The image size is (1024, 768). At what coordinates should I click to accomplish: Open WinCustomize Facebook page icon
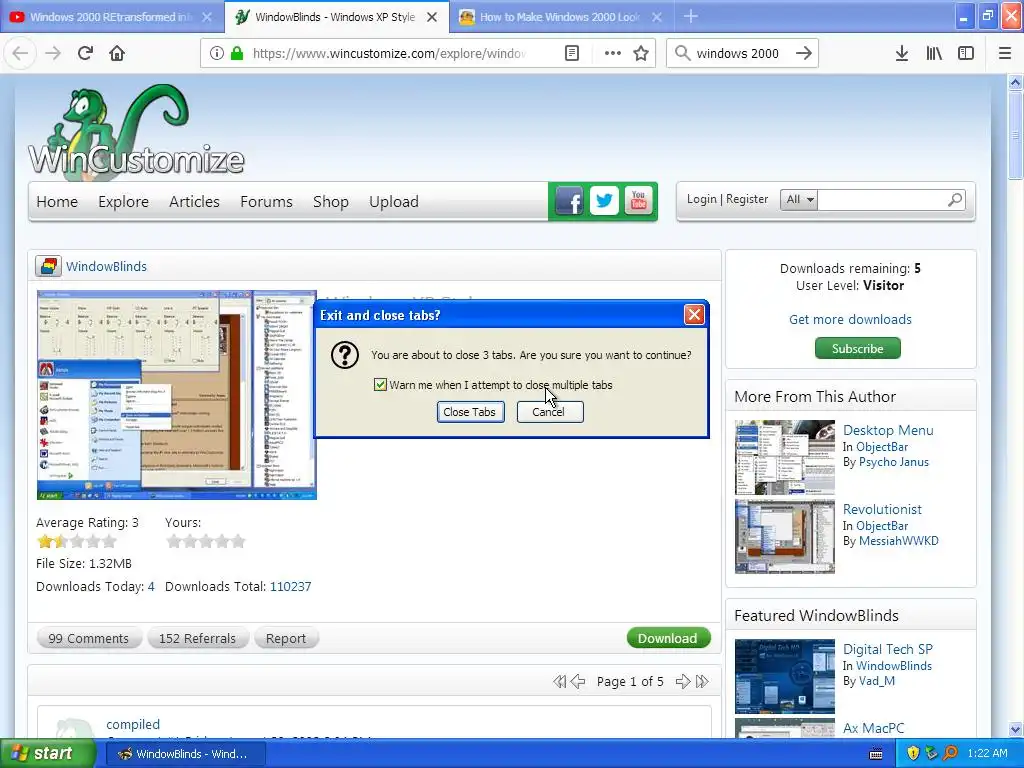(569, 201)
